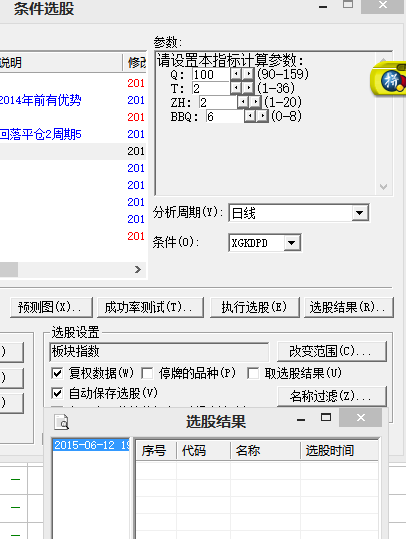Decrease the ZH parameter with left arrow
Image resolution: width=406 pixels, height=539 pixels.
243,102
